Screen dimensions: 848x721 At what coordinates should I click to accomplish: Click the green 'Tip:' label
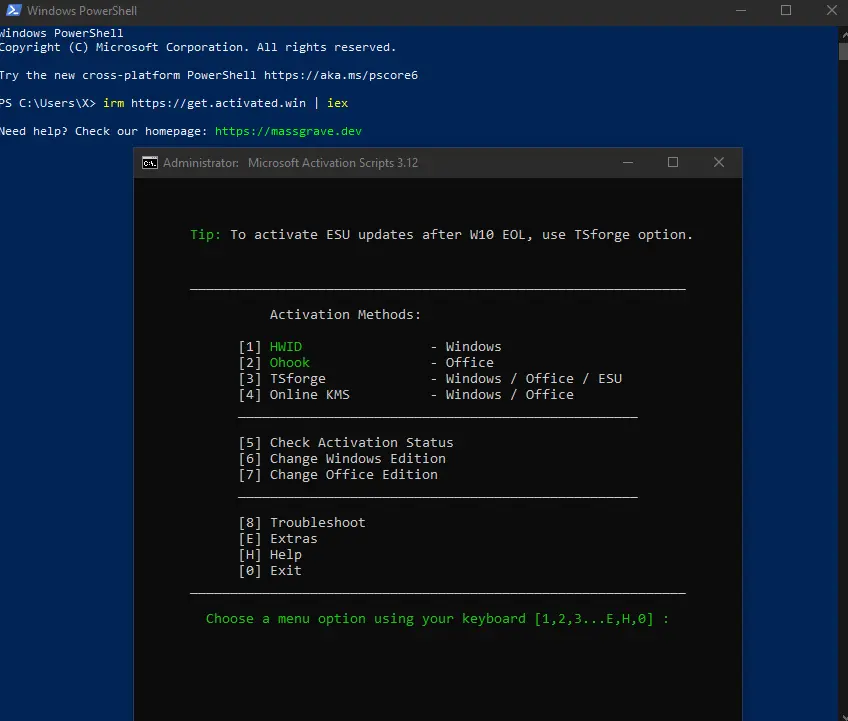click(206, 235)
